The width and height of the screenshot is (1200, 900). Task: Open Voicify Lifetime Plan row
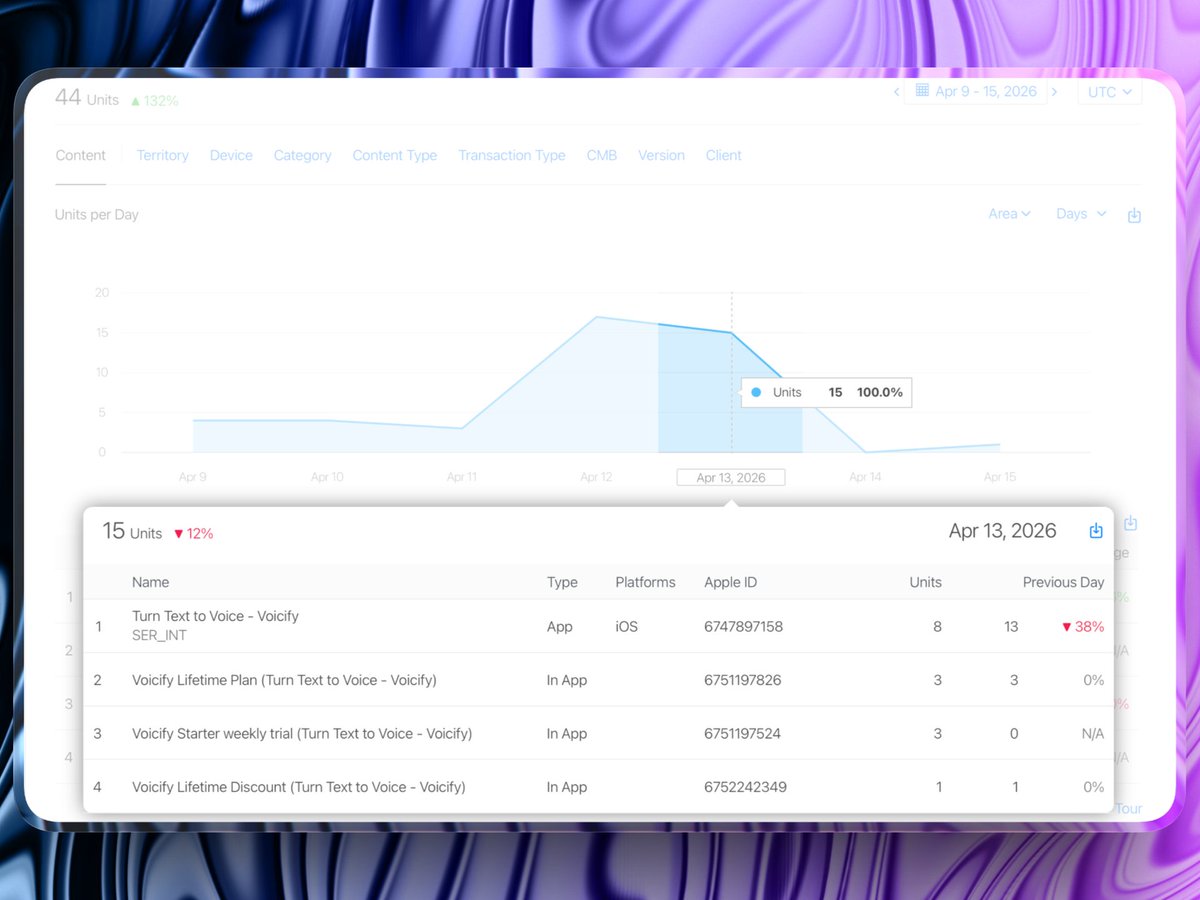click(x=598, y=680)
